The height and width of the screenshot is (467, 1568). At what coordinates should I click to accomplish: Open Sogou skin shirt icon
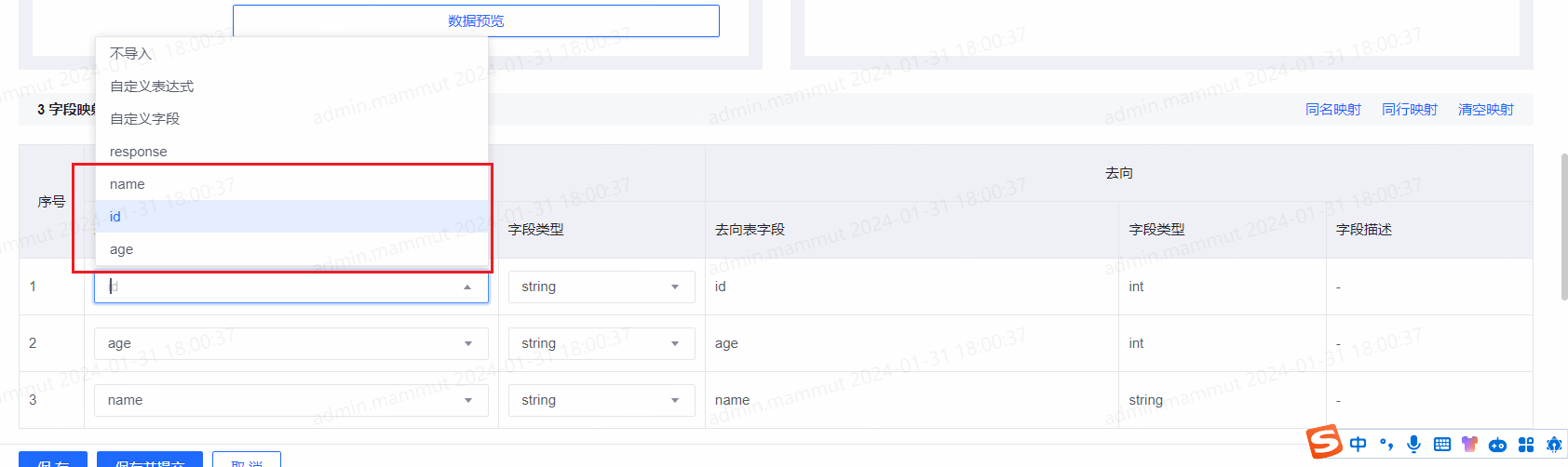[x=1469, y=444]
